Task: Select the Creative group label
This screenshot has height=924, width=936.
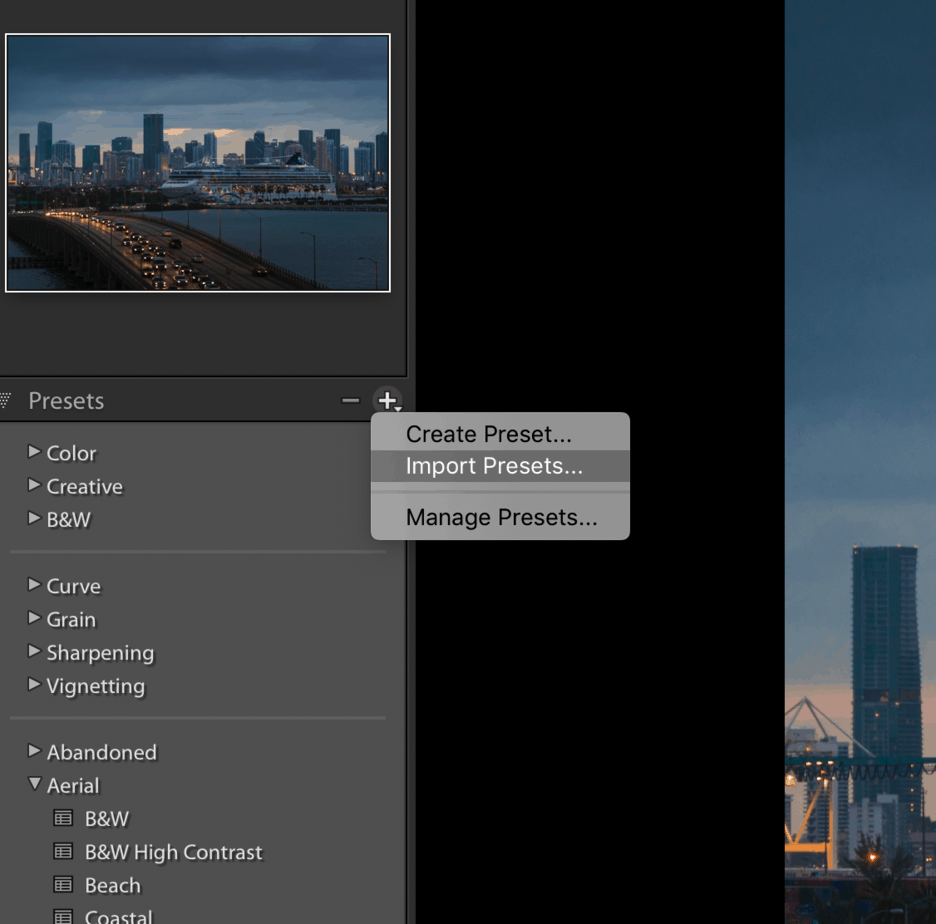Action: [x=85, y=487]
